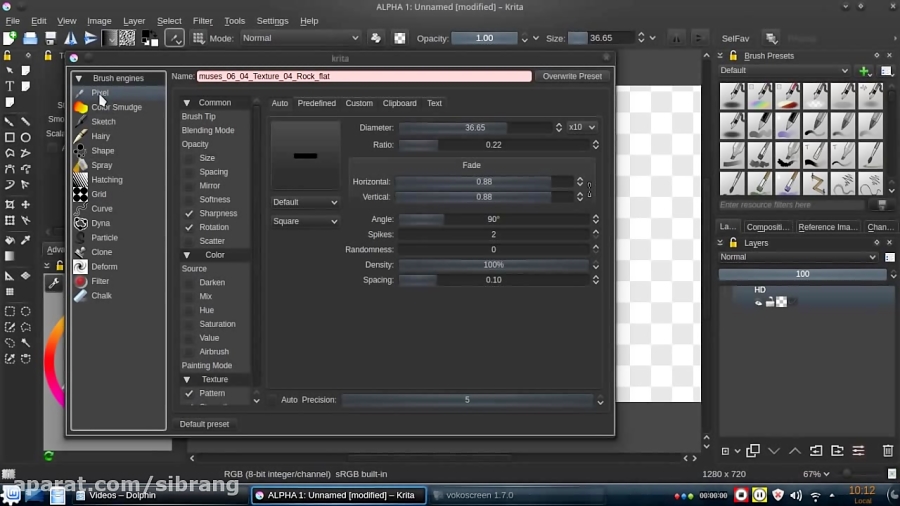Enable the Spacing option checkbox
The height and width of the screenshot is (506, 900).
[x=189, y=172]
